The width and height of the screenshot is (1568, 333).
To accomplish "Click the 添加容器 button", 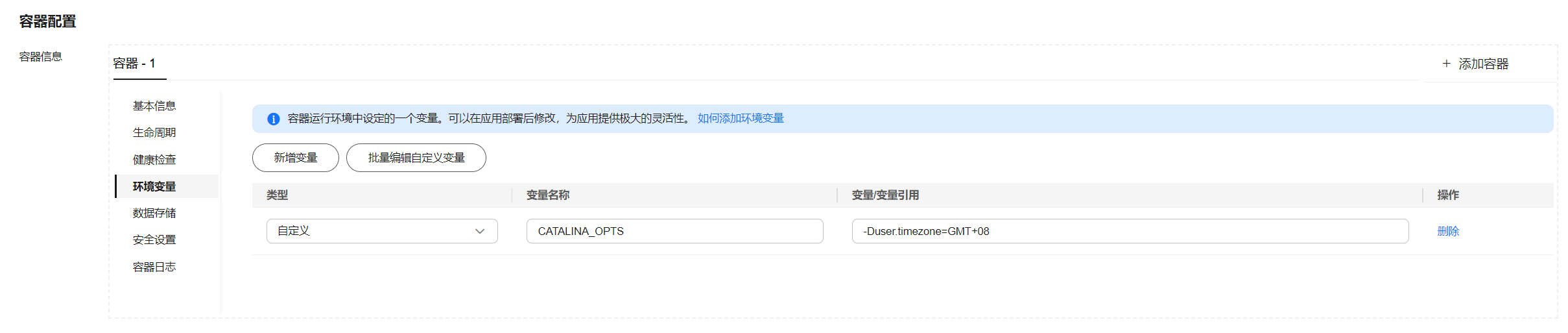I will click(1475, 64).
